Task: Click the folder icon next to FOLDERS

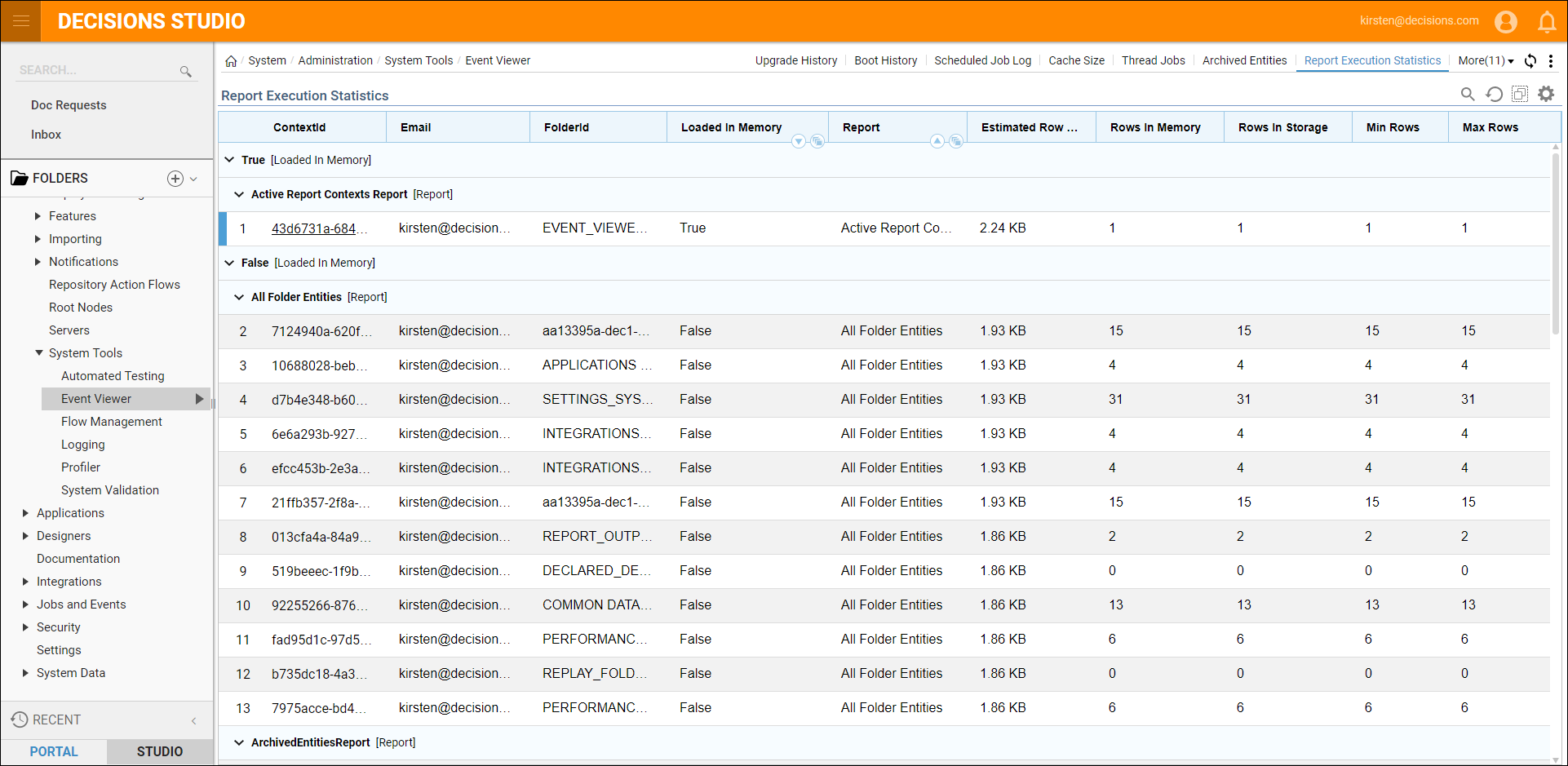Action: point(19,179)
